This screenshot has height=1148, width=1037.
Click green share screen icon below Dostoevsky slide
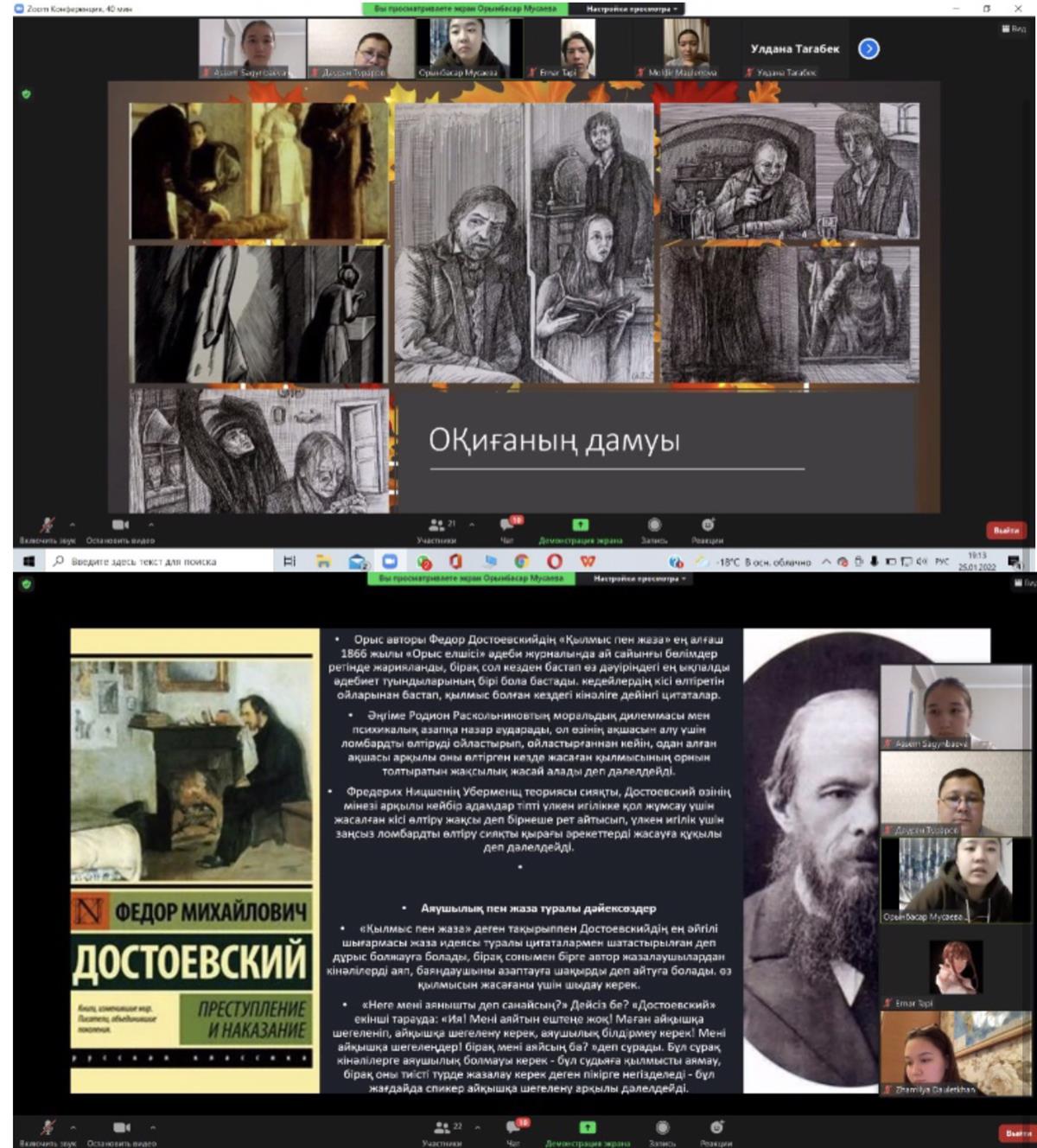[x=587, y=1127]
